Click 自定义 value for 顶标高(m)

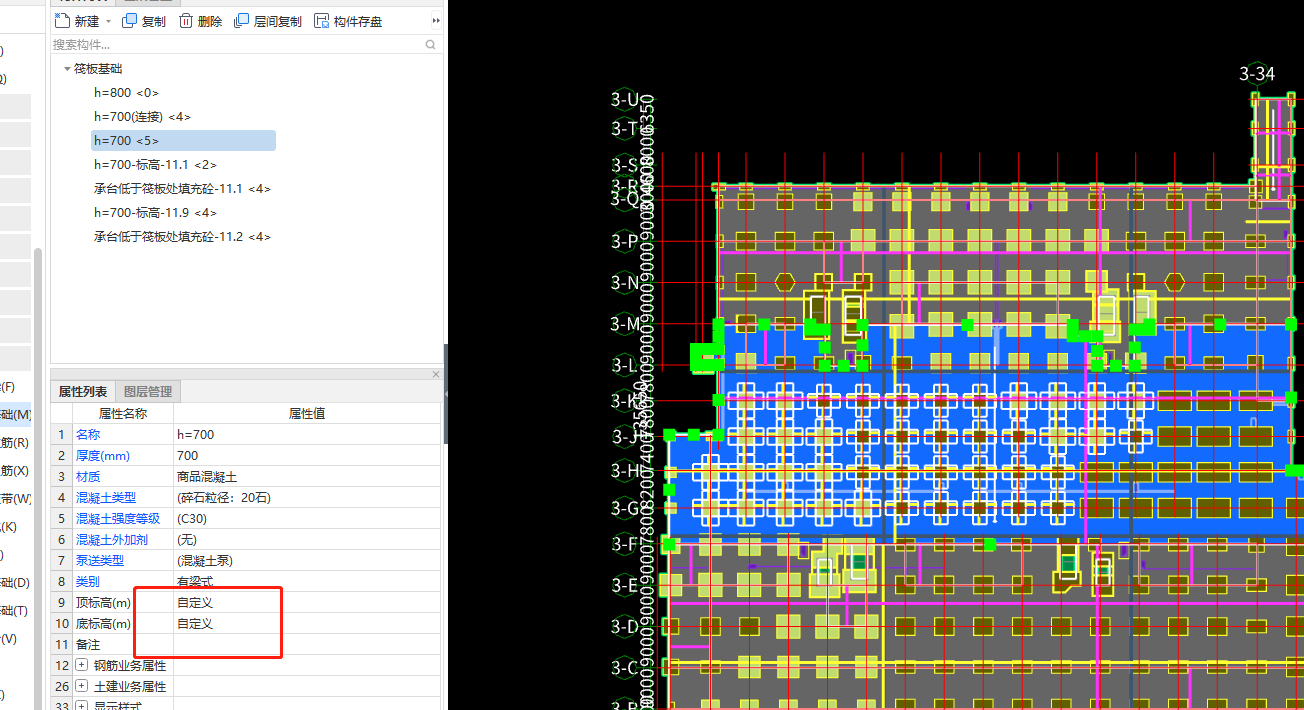pyautogui.click(x=307, y=603)
